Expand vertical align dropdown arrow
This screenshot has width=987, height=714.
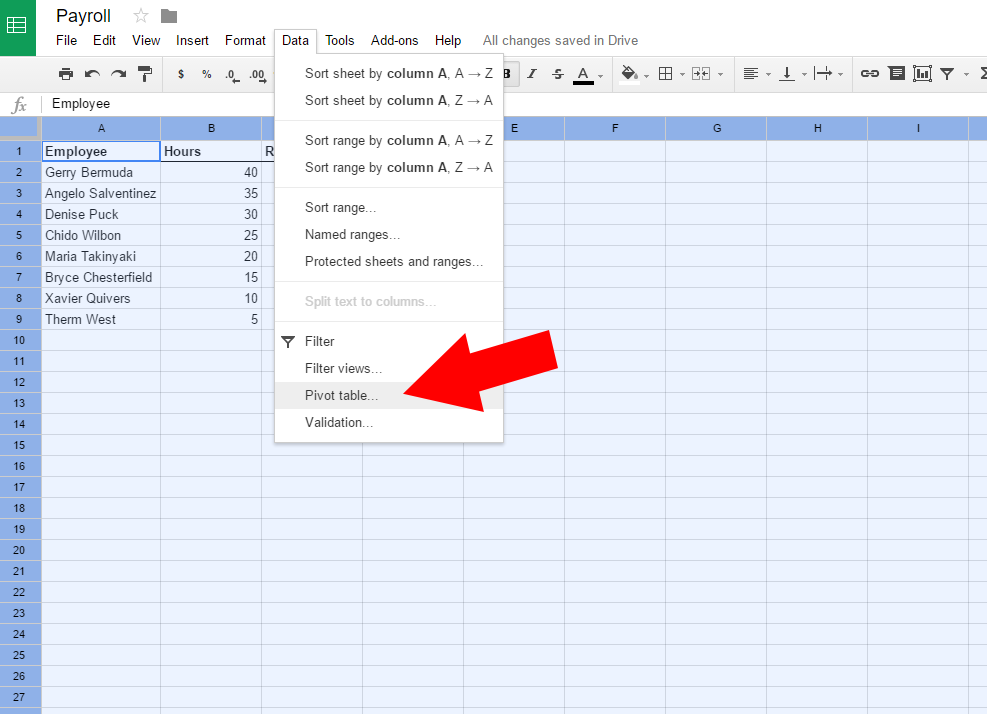804,74
